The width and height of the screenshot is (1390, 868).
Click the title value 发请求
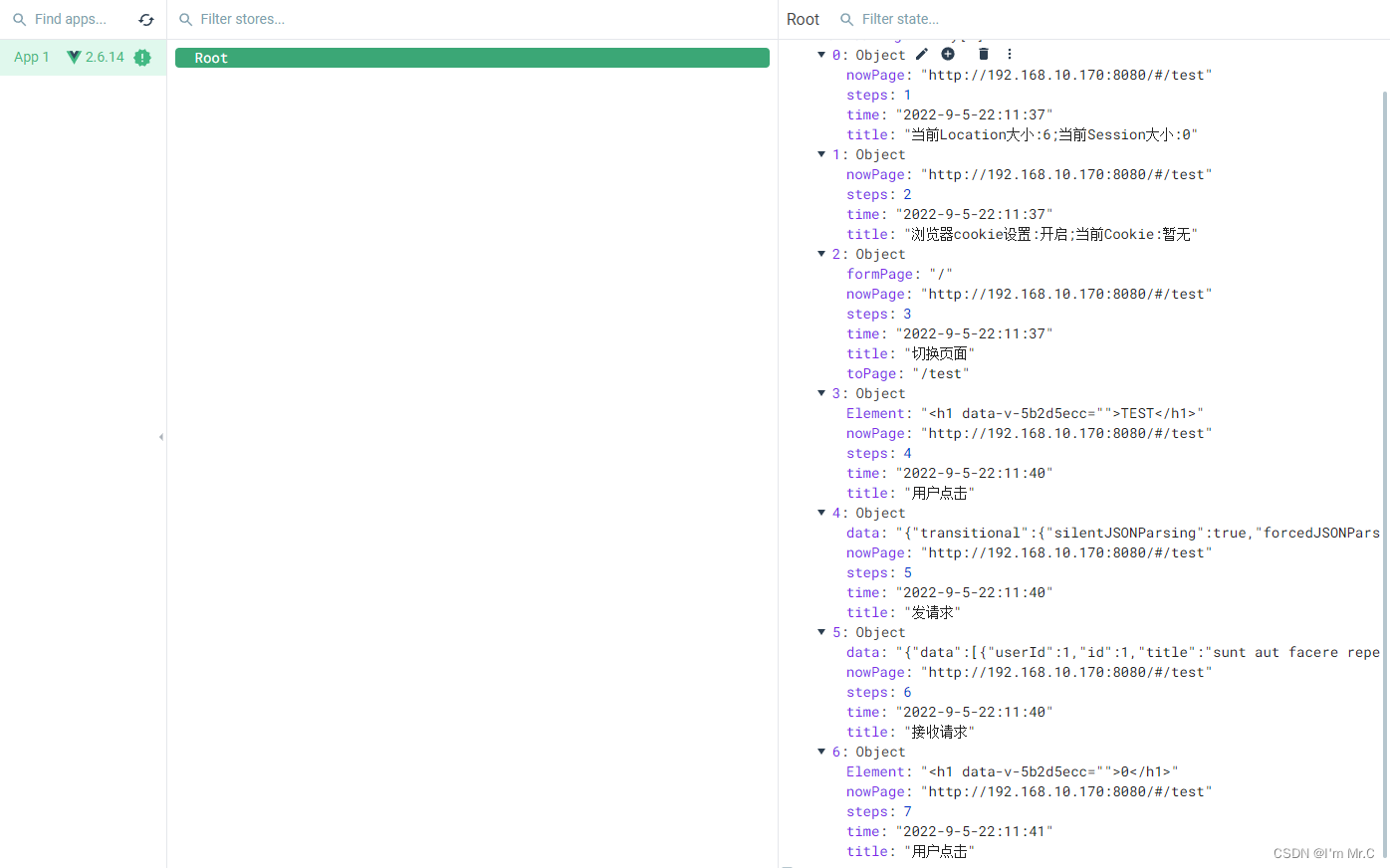pos(932,612)
